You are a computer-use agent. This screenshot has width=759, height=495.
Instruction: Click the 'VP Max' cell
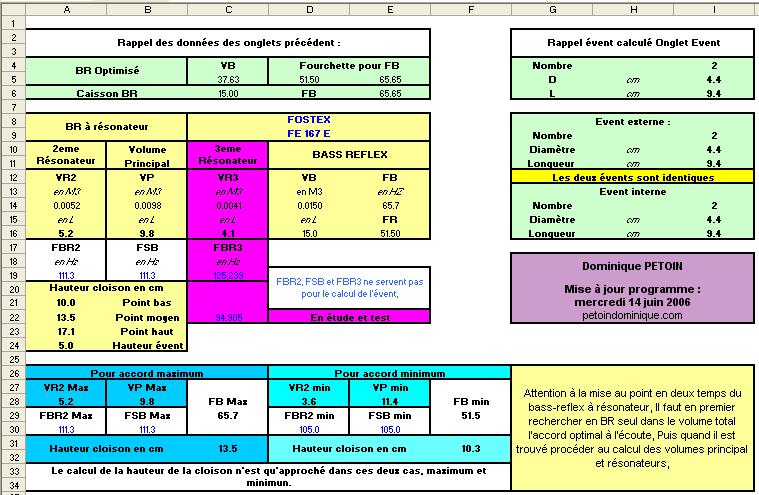(x=147, y=388)
